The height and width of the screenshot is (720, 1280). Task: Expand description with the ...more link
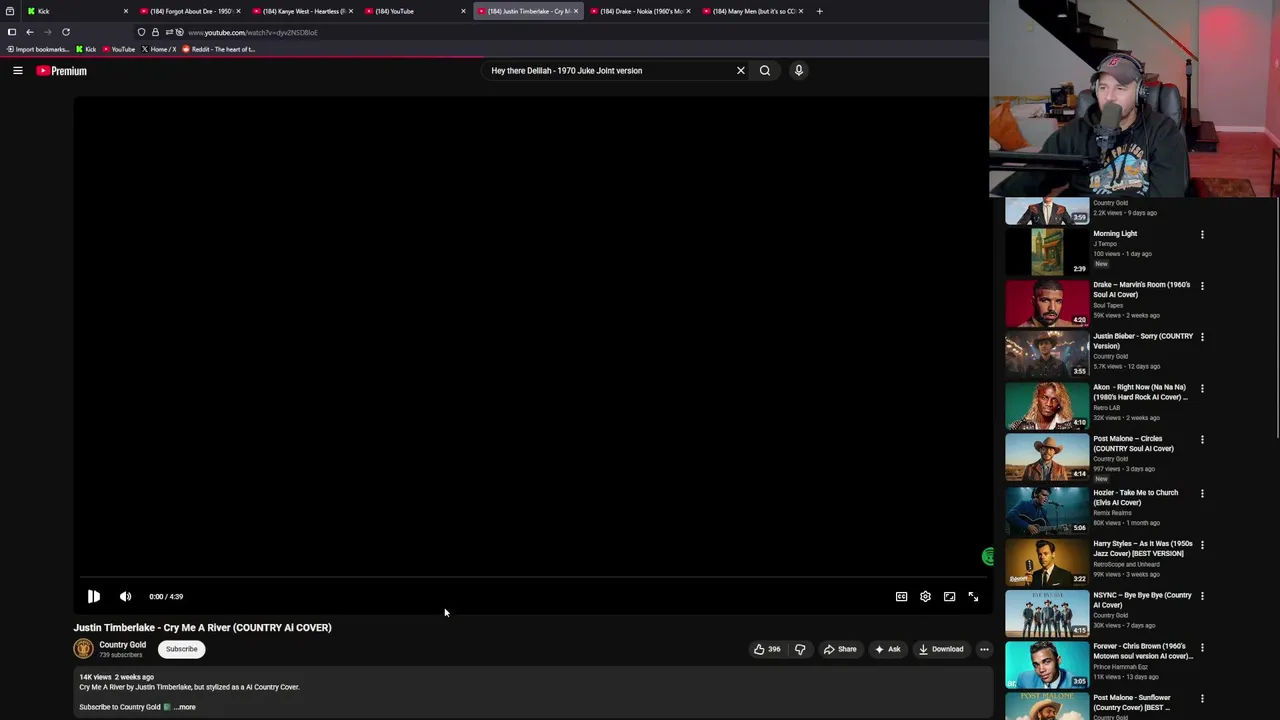click(x=185, y=707)
